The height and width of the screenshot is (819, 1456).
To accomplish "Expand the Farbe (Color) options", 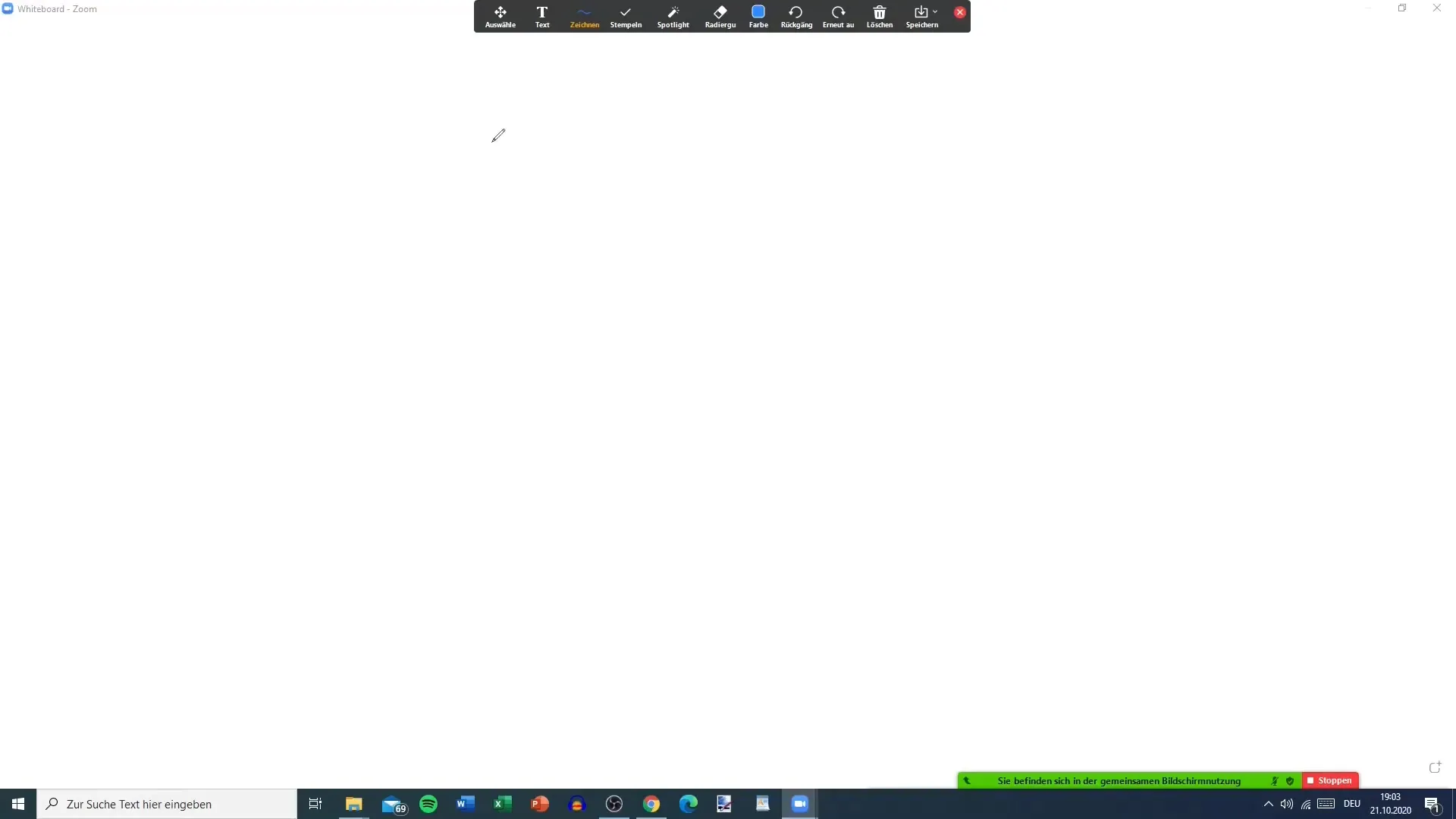I will pos(758,12).
